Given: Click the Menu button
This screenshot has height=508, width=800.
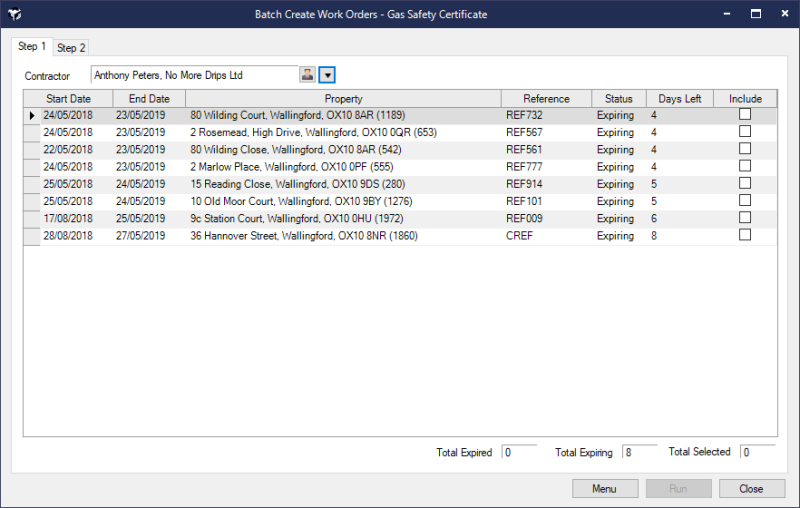Looking at the screenshot, I should [605, 489].
